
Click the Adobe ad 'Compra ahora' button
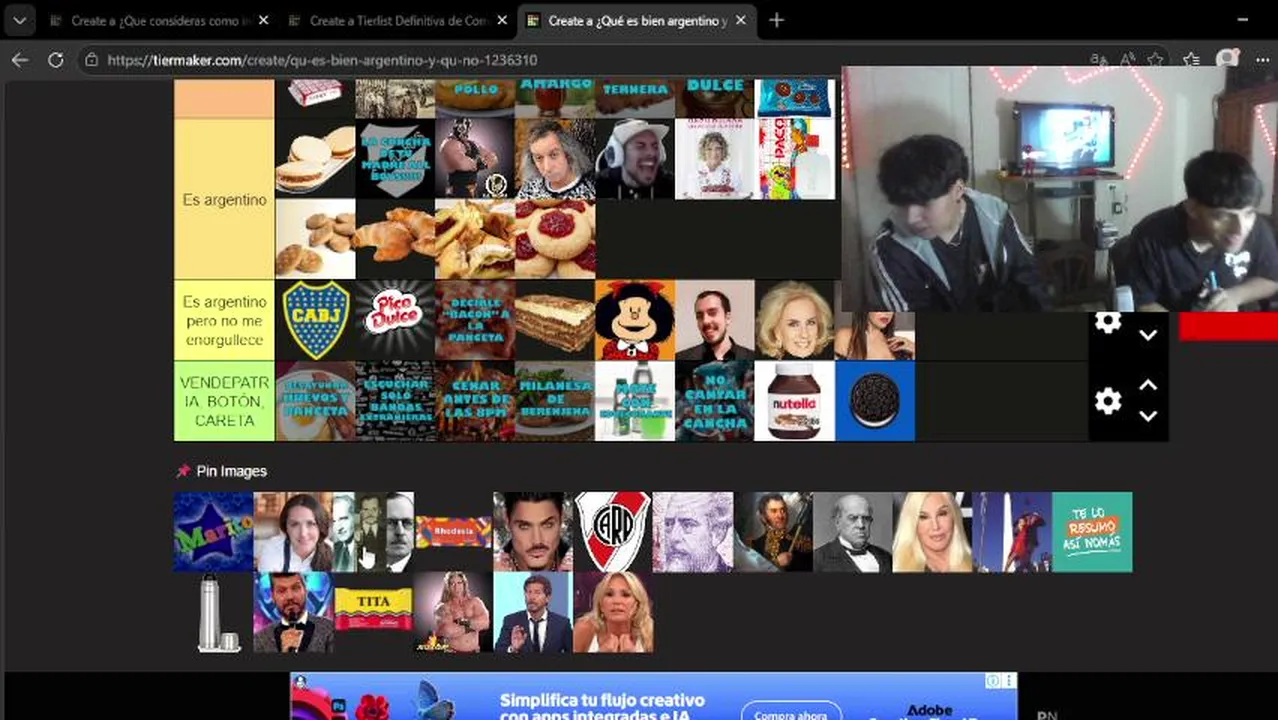(x=790, y=713)
